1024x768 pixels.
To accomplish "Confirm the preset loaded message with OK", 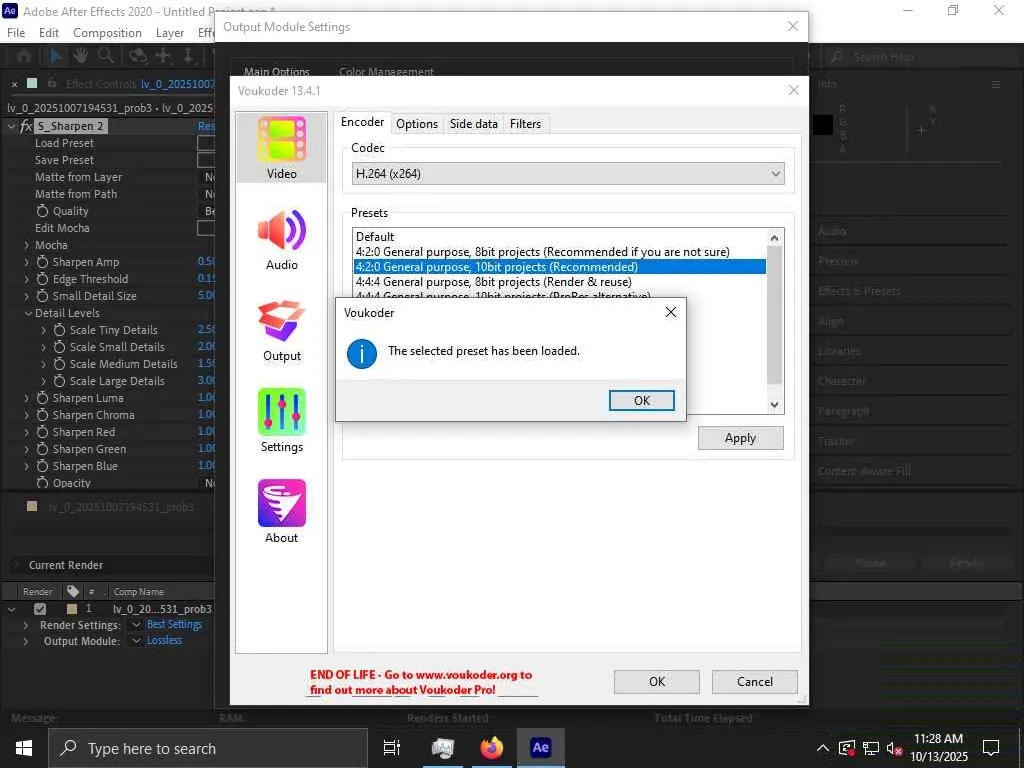I will (x=641, y=400).
